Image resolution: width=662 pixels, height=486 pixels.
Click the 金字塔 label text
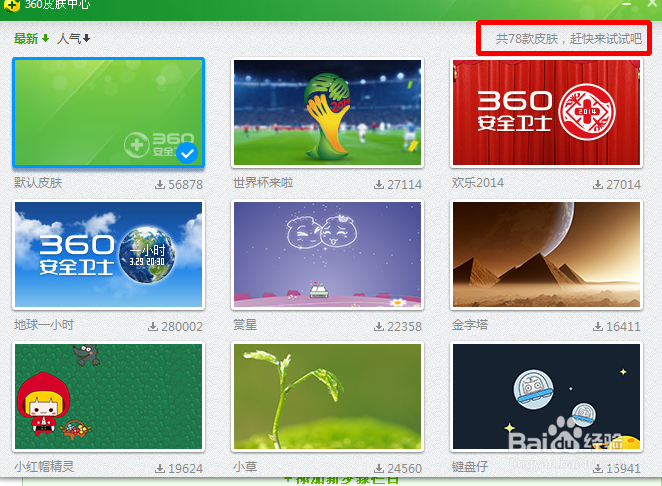pos(470,325)
